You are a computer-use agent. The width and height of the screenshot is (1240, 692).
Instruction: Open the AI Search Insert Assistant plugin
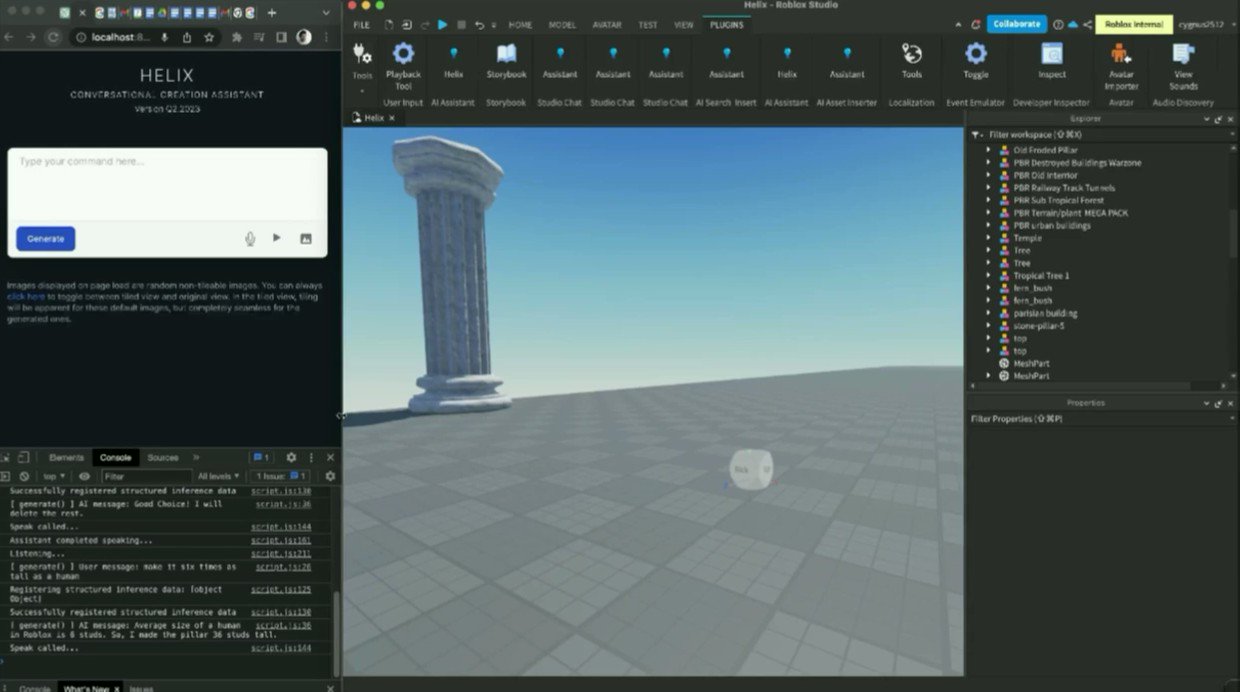coord(726,62)
